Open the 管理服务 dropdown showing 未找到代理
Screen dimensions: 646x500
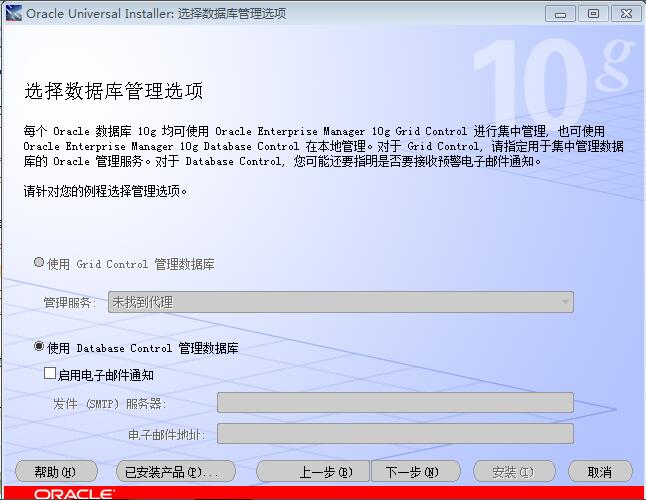(x=341, y=302)
